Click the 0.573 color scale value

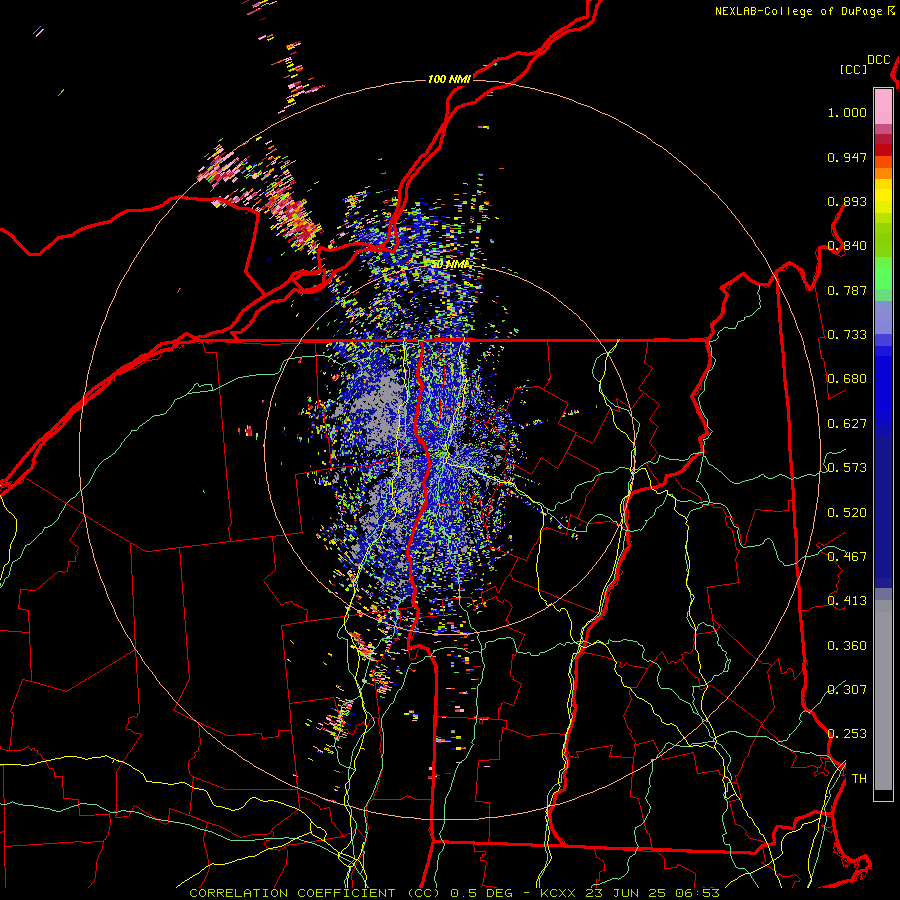[x=847, y=468]
